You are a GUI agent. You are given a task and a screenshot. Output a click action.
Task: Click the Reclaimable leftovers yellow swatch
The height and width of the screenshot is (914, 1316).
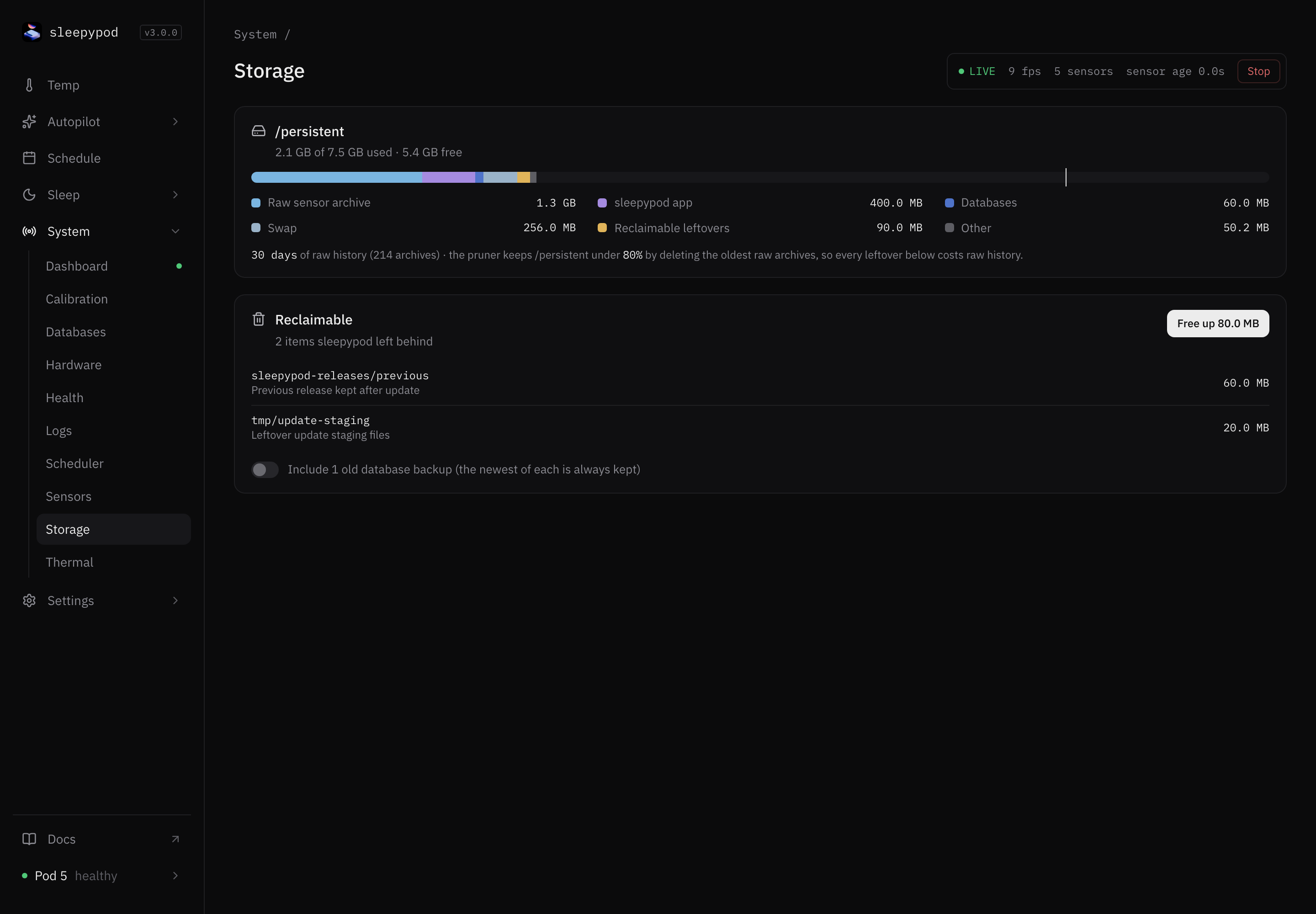pyautogui.click(x=602, y=228)
